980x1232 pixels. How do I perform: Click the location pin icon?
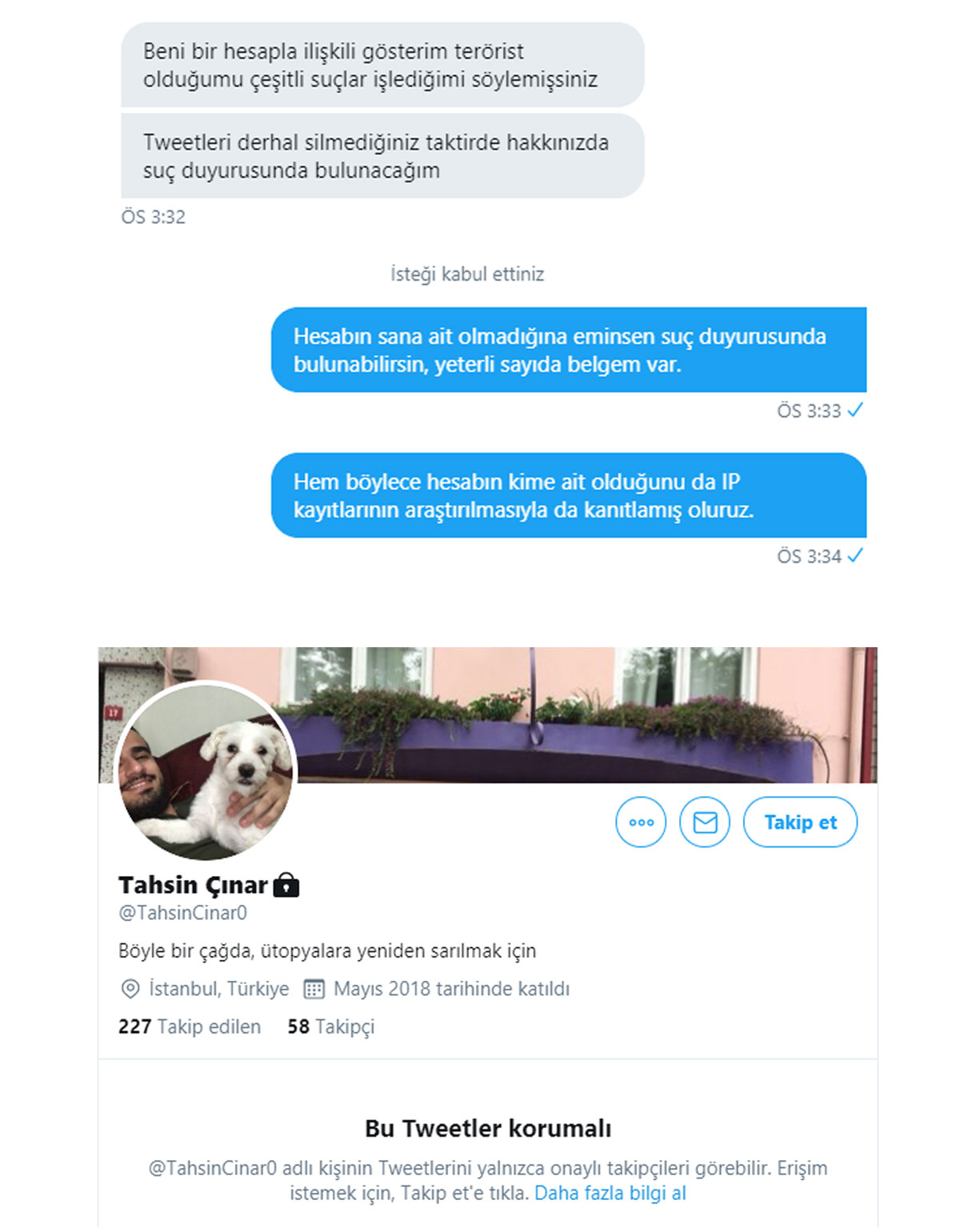click(x=130, y=989)
